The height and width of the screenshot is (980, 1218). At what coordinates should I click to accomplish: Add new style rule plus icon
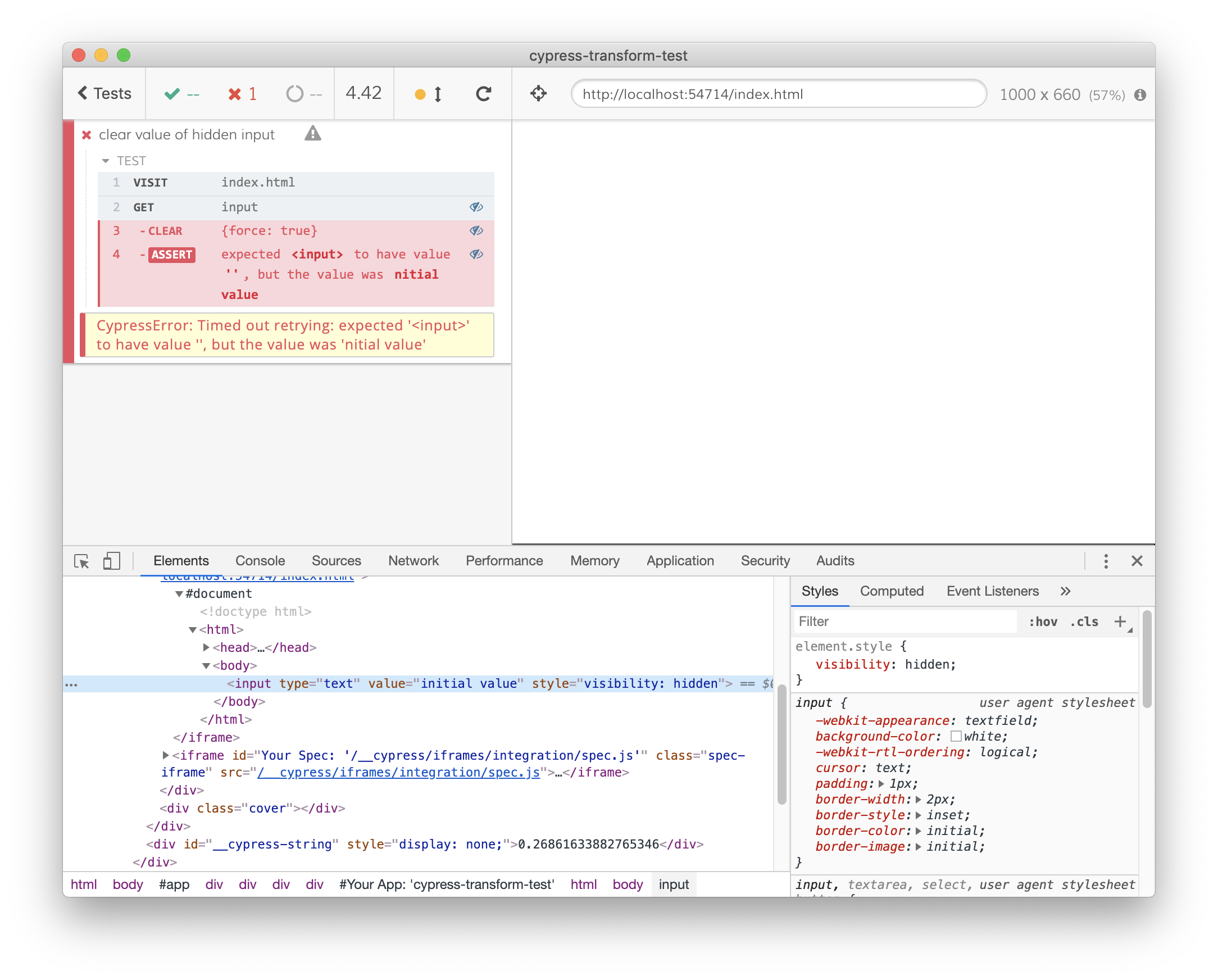click(x=1120, y=621)
